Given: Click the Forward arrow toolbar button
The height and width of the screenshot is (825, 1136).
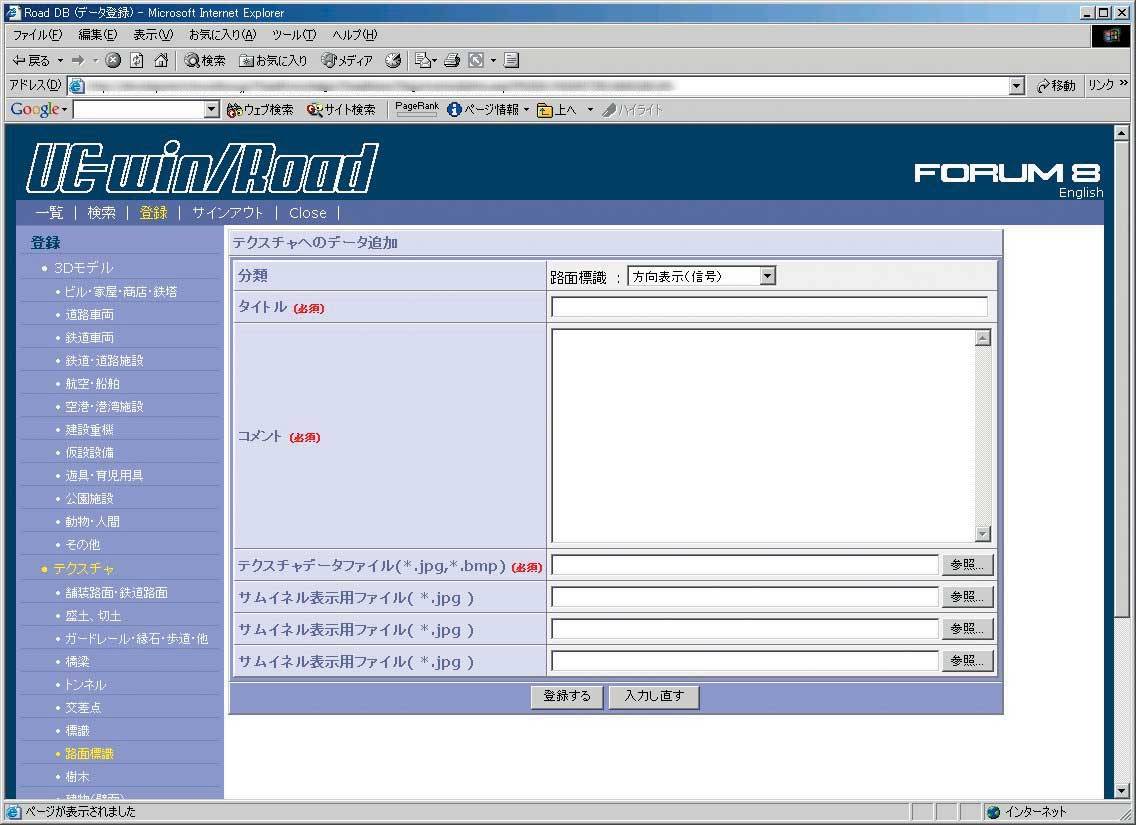Looking at the screenshot, I should [78, 60].
